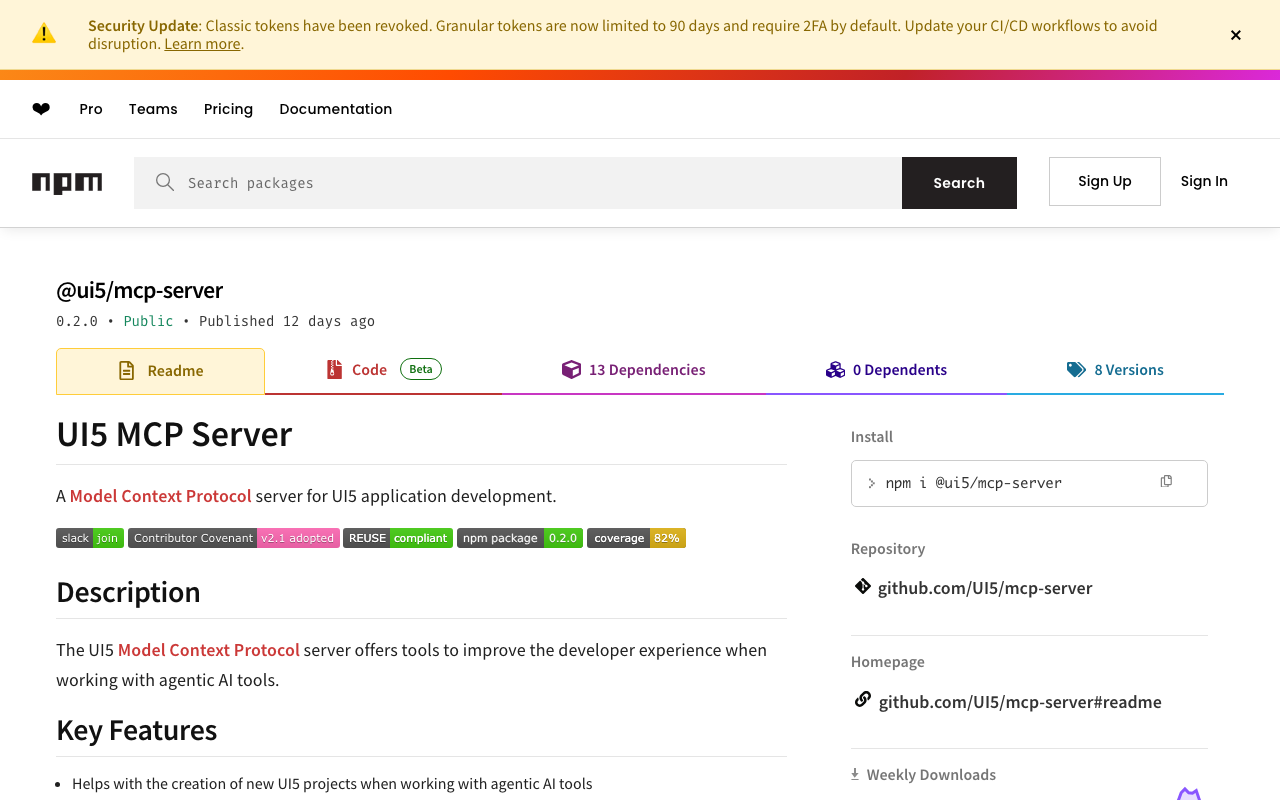Click the Beta label on Code tab

(421, 369)
